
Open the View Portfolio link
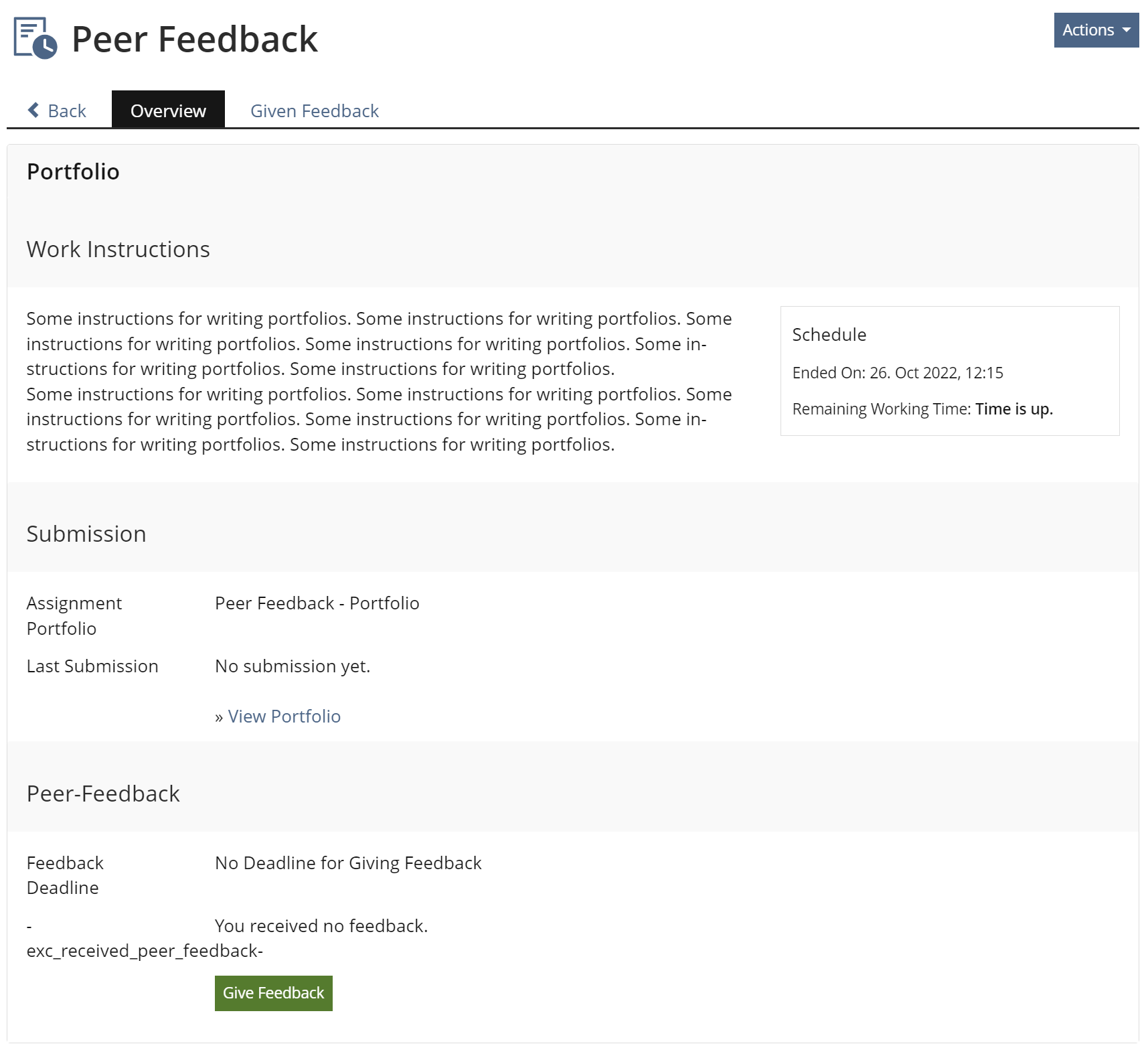pos(284,717)
